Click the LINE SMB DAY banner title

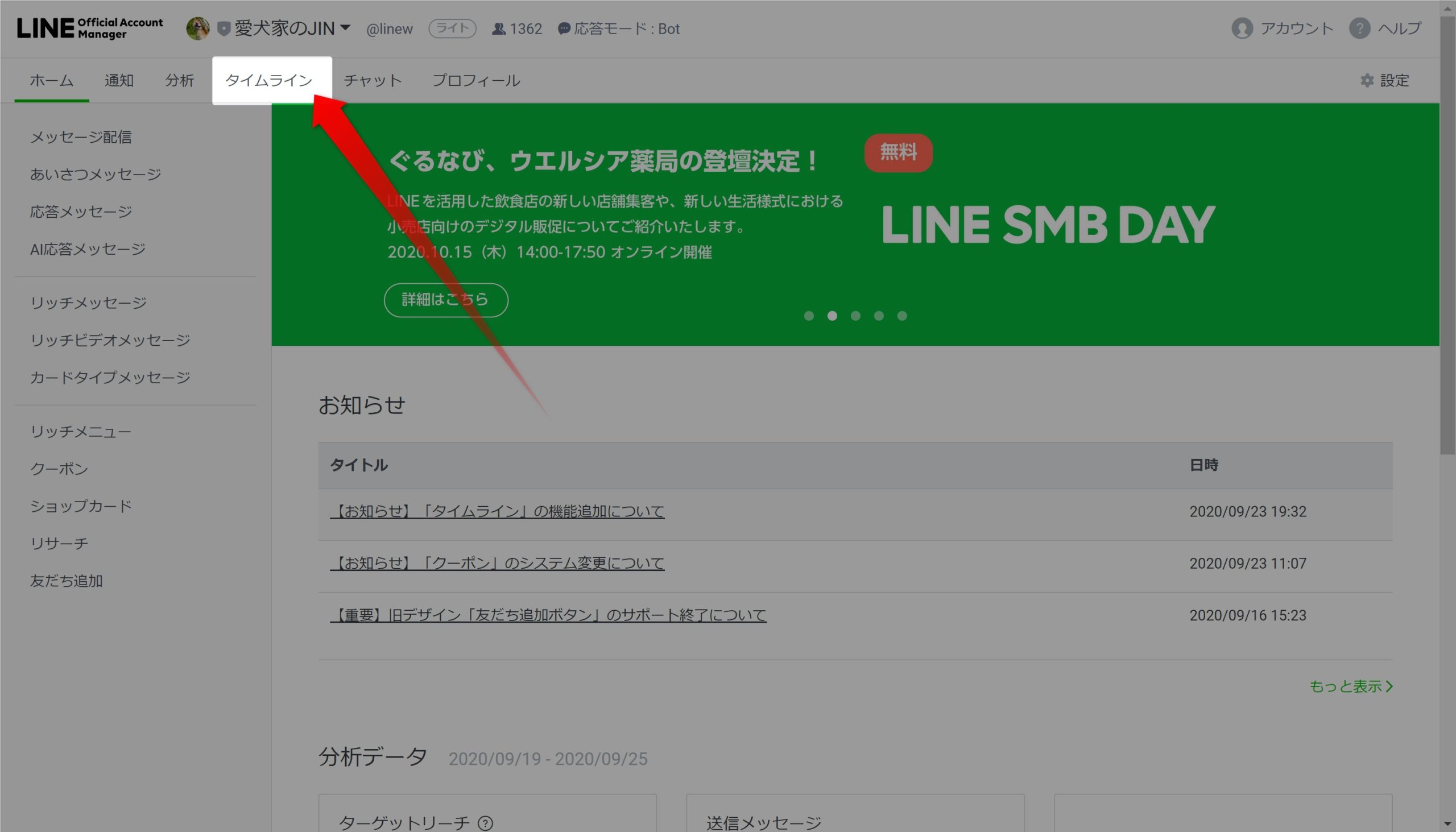1048,225
